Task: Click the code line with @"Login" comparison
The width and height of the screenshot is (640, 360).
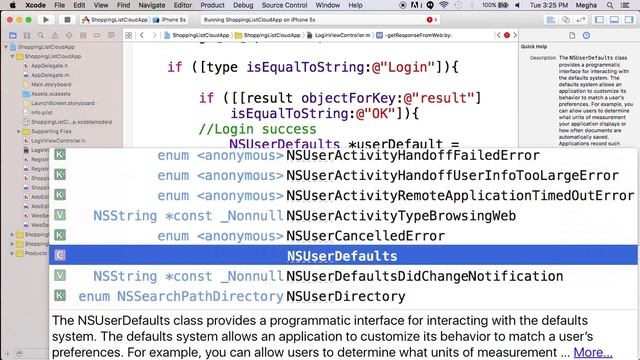Action: 313,67
